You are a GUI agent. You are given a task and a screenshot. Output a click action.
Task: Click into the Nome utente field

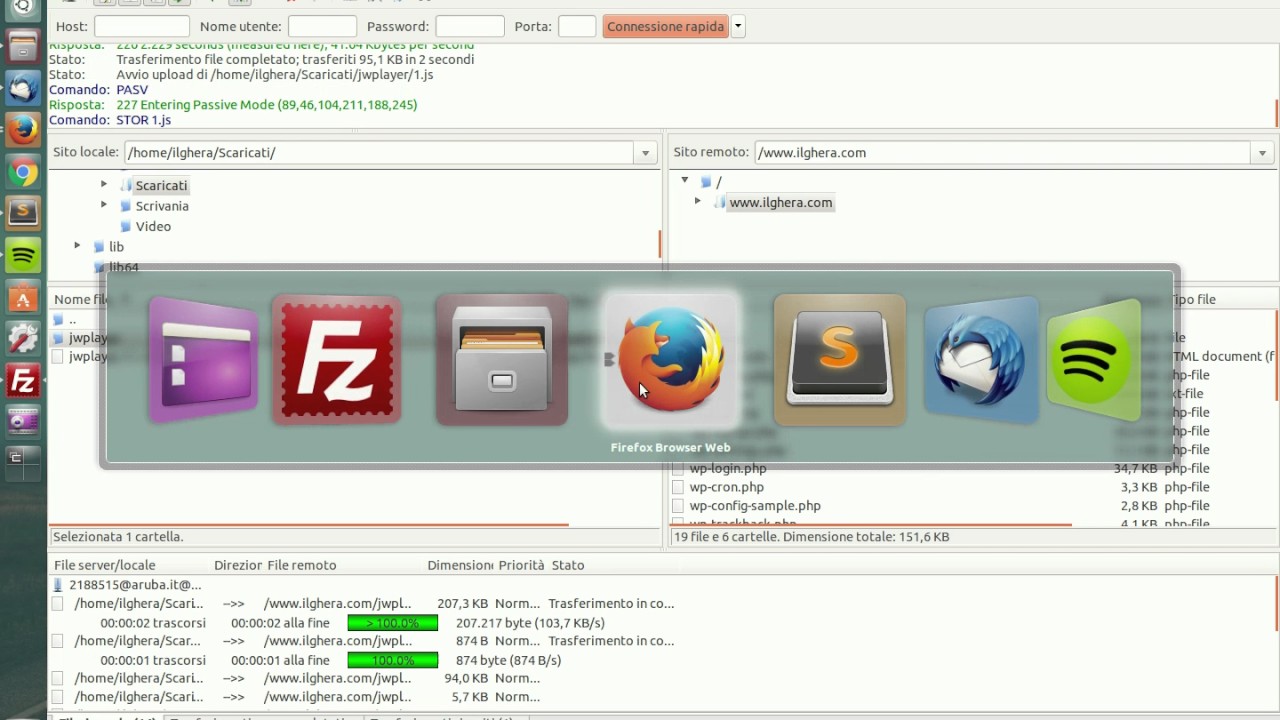point(322,27)
